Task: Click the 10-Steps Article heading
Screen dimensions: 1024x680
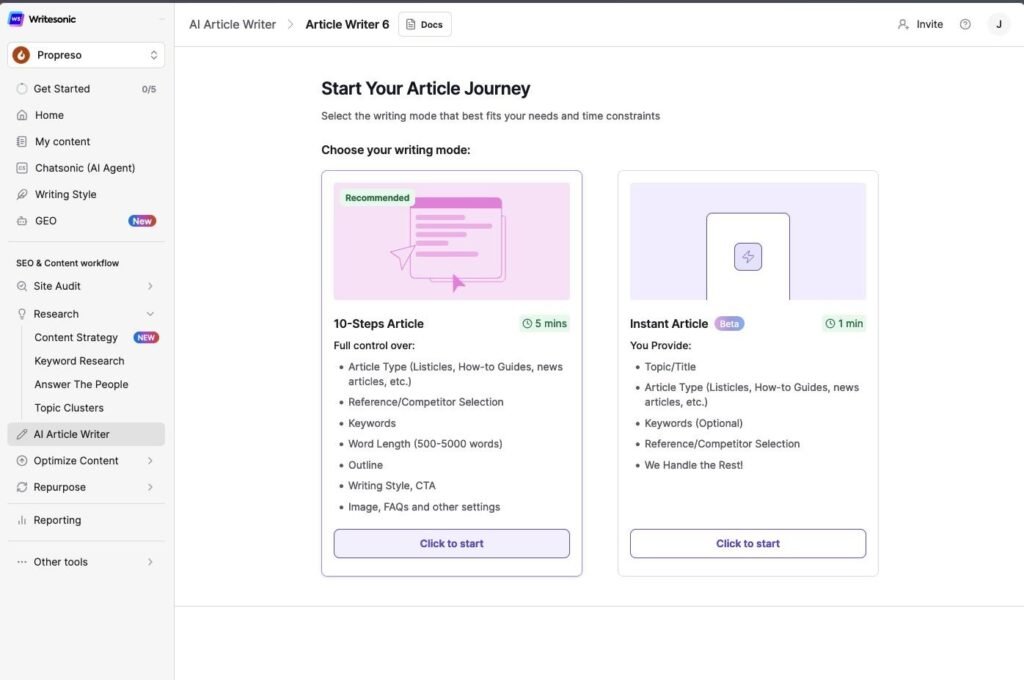Action: point(378,323)
